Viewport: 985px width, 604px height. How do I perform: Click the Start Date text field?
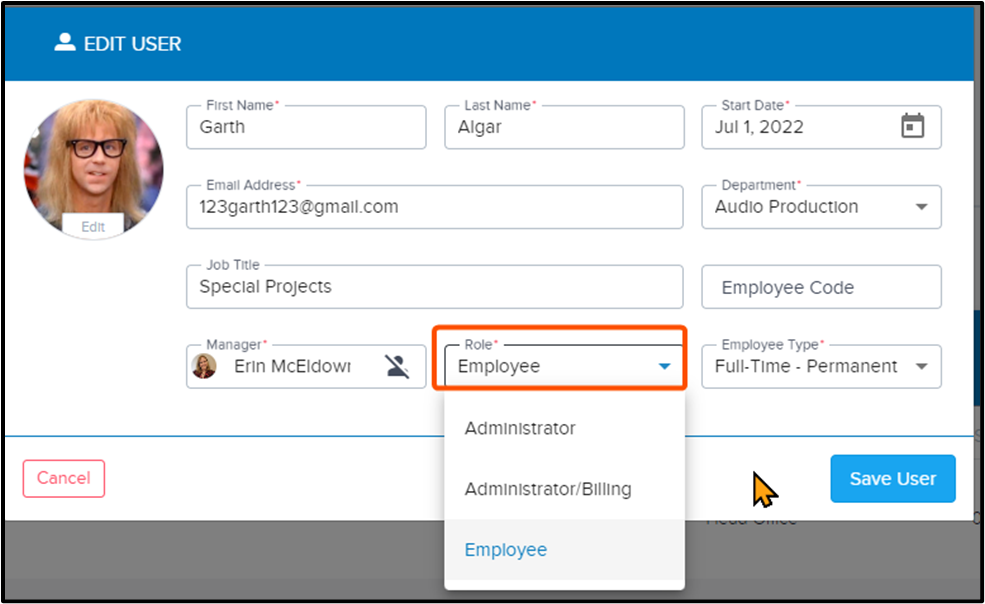[x=800, y=127]
